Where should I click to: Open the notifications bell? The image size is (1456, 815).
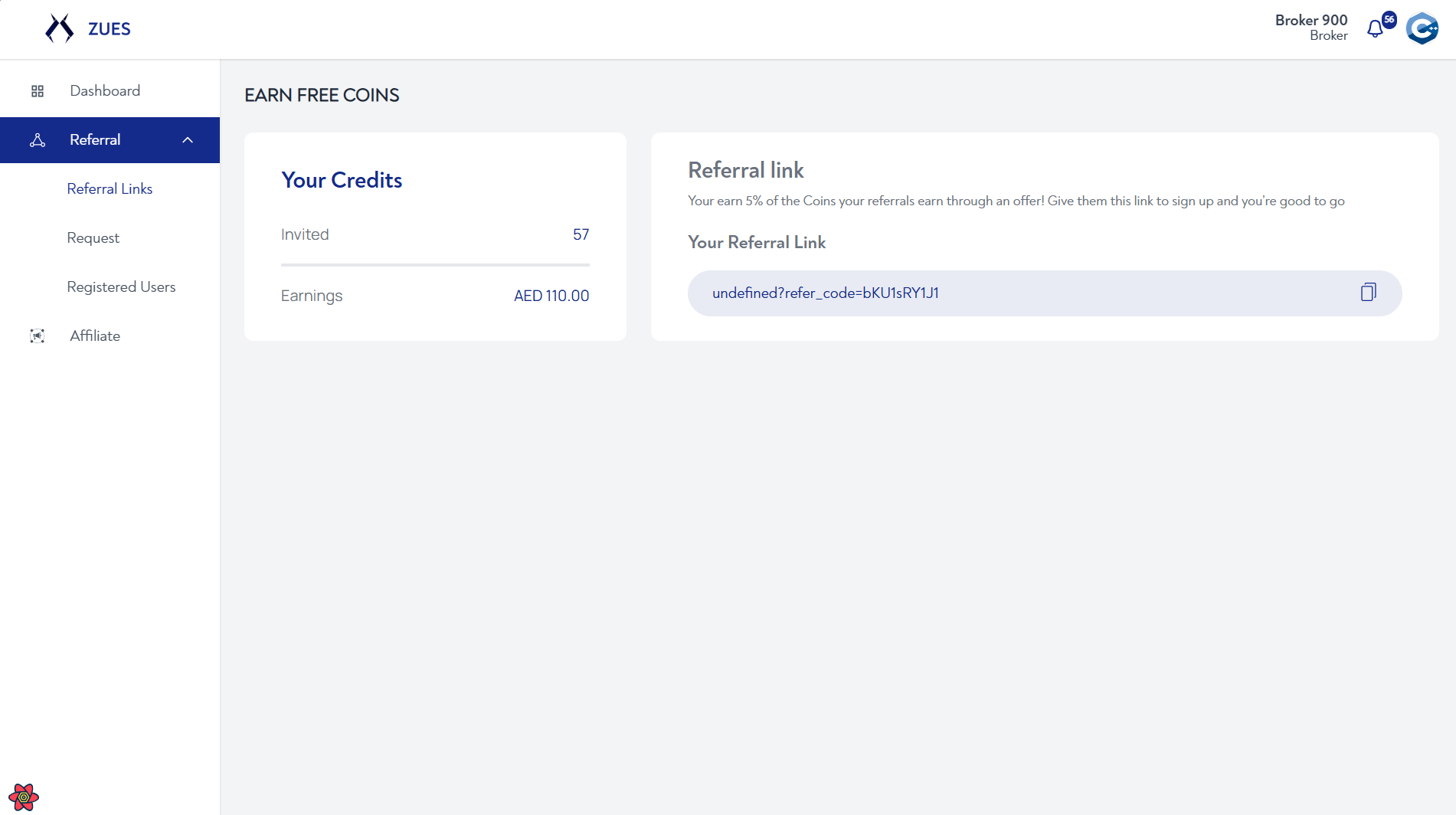pyautogui.click(x=1376, y=29)
